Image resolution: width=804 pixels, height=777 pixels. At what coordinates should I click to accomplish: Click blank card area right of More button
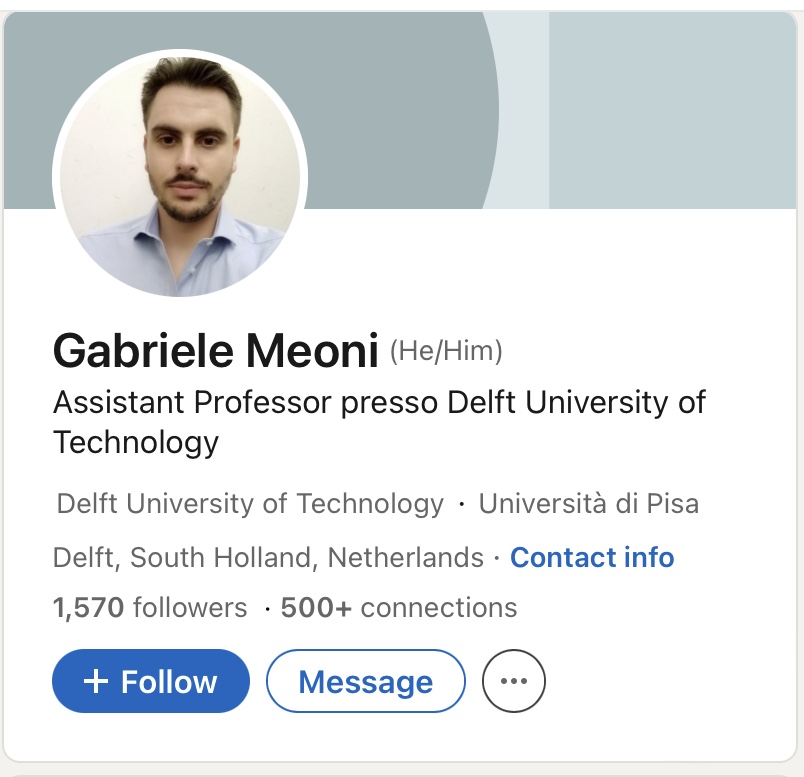[670, 681]
